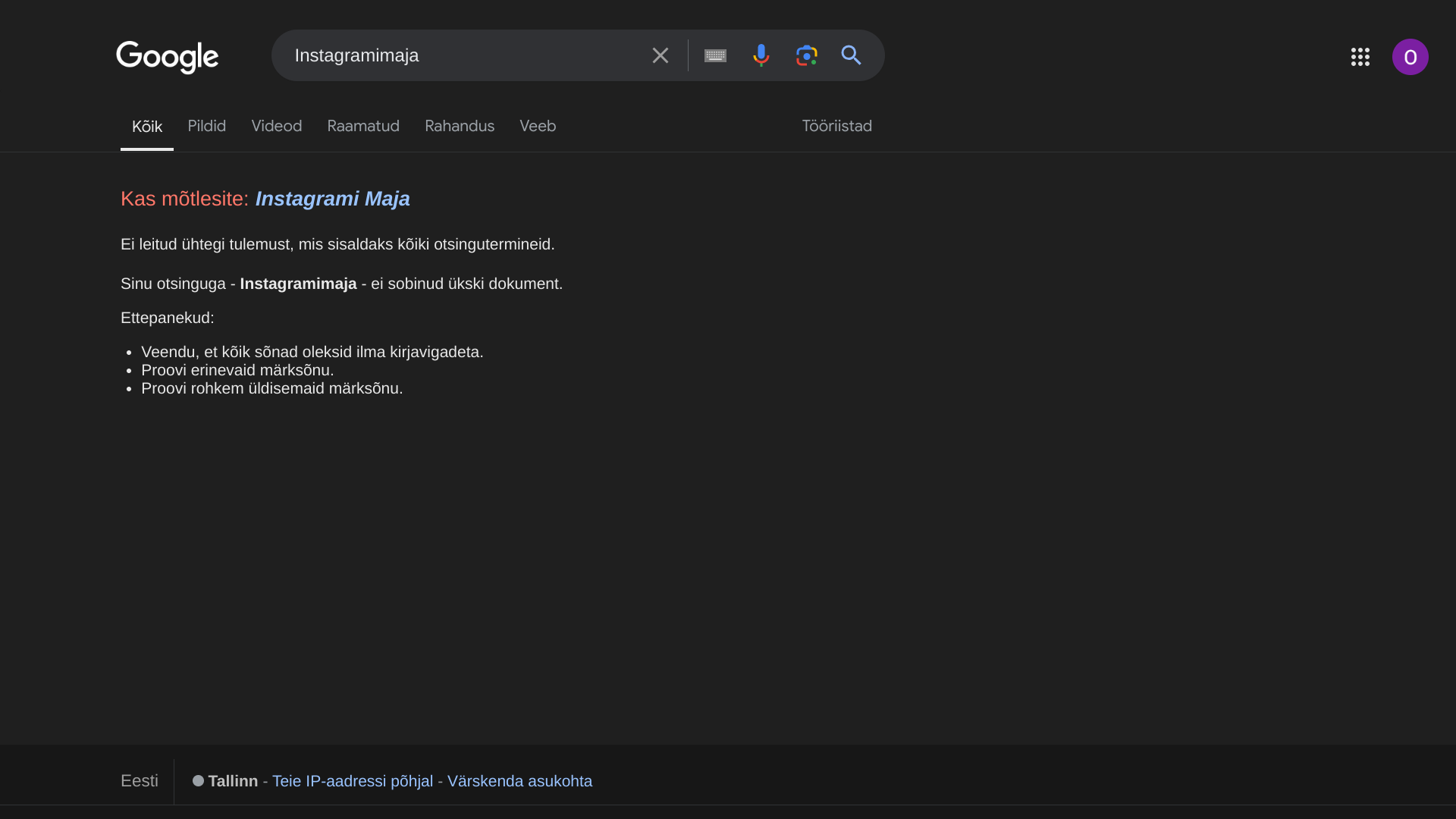Open Teie IP-aadressi põhjal link
The width and height of the screenshot is (1456, 819).
352,781
